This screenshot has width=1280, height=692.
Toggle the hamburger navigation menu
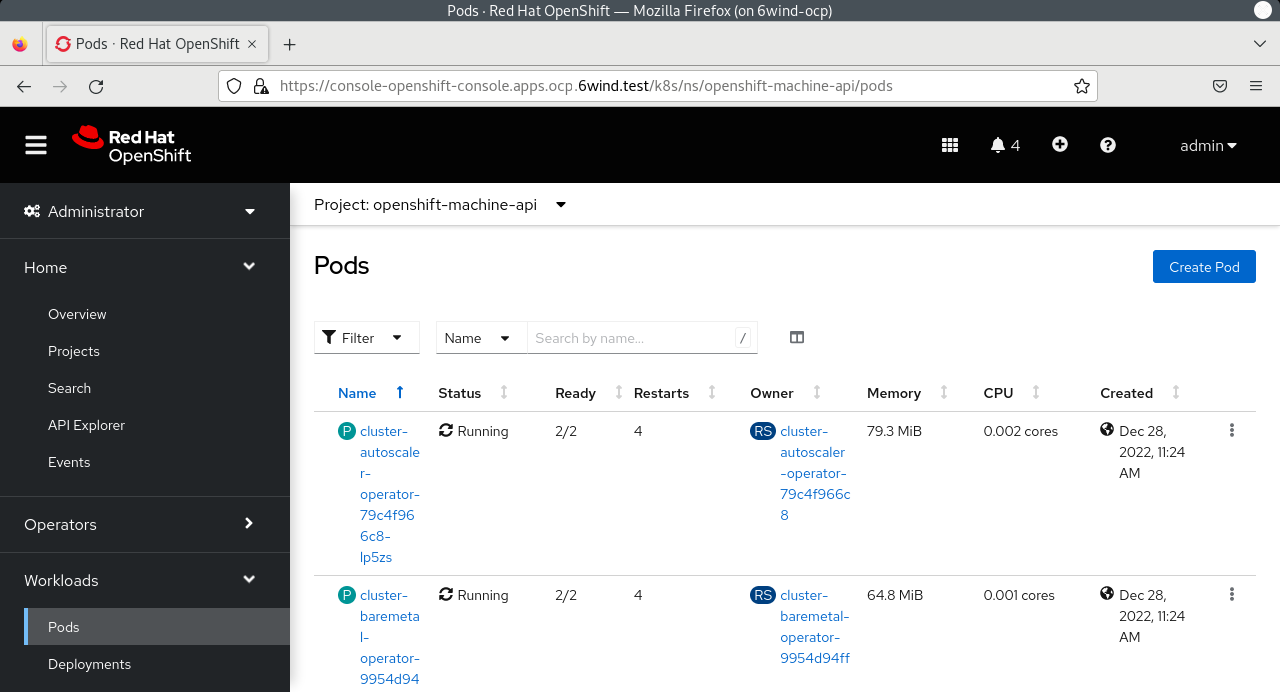[36, 146]
